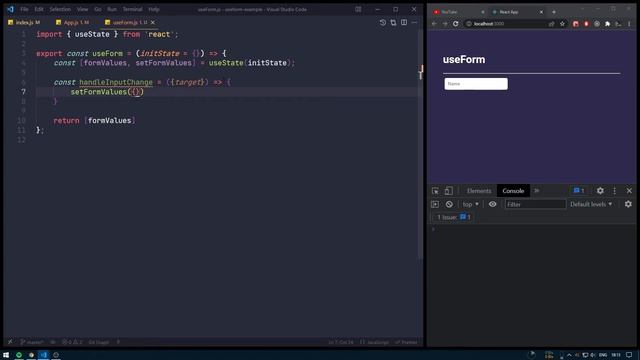Click the Name input field on the page
This screenshot has height=360, width=640.
(476, 84)
